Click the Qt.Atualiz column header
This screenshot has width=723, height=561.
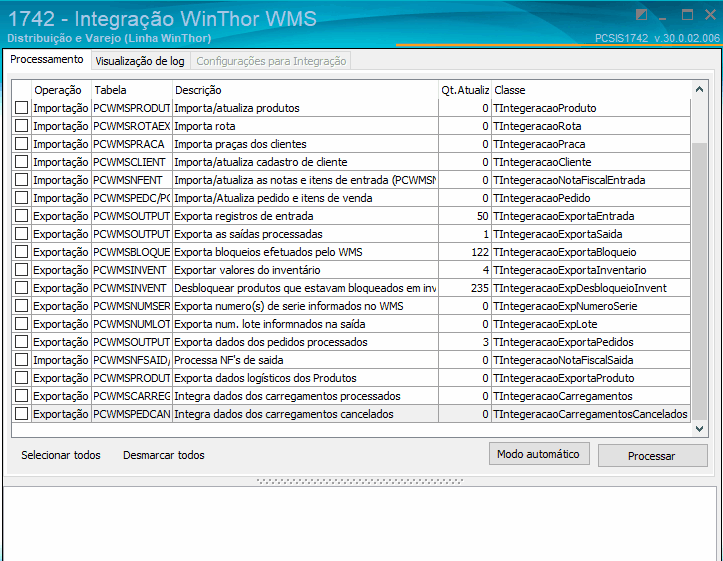pos(465,90)
